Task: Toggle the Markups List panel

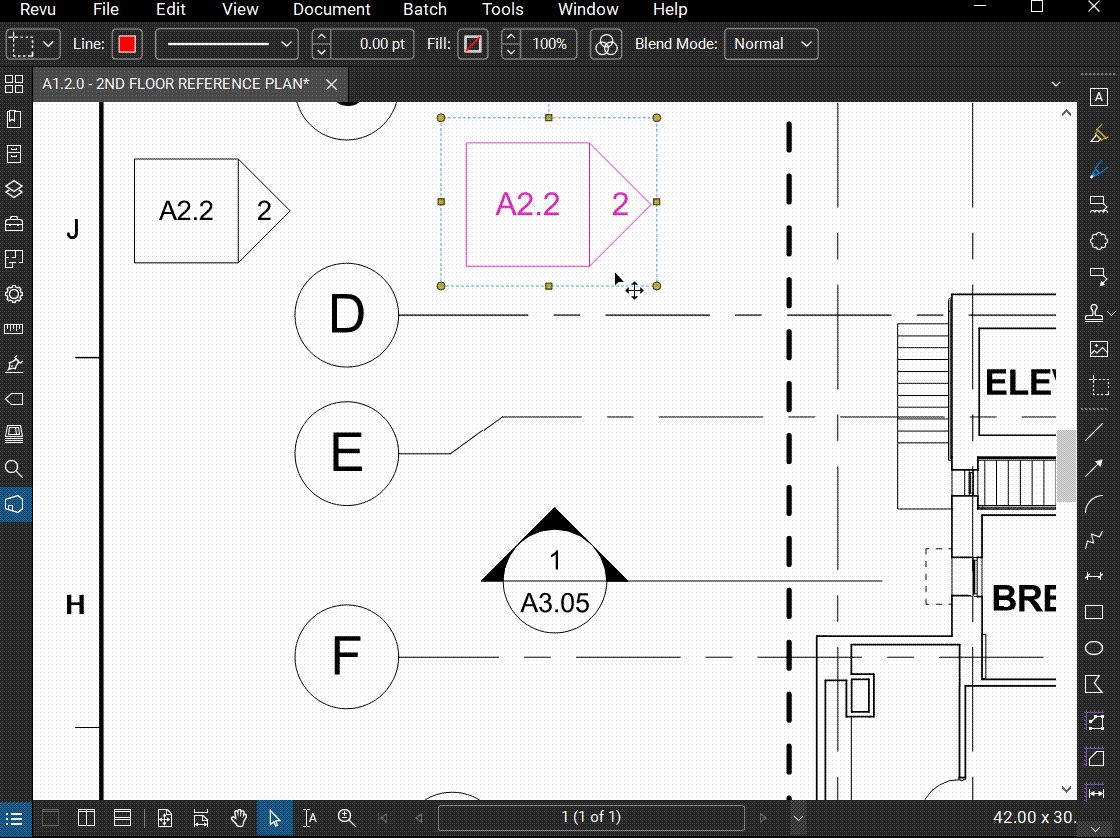Action: pos(14,819)
